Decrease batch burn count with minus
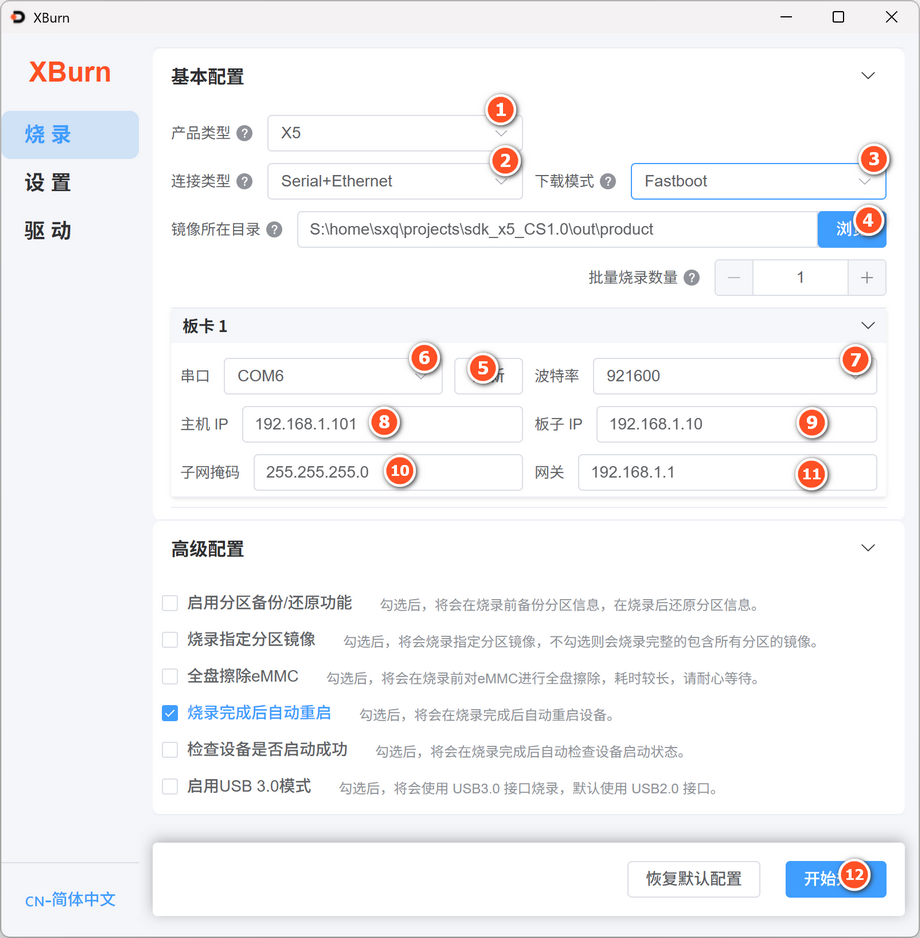This screenshot has height=938, width=920. point(734,278)
